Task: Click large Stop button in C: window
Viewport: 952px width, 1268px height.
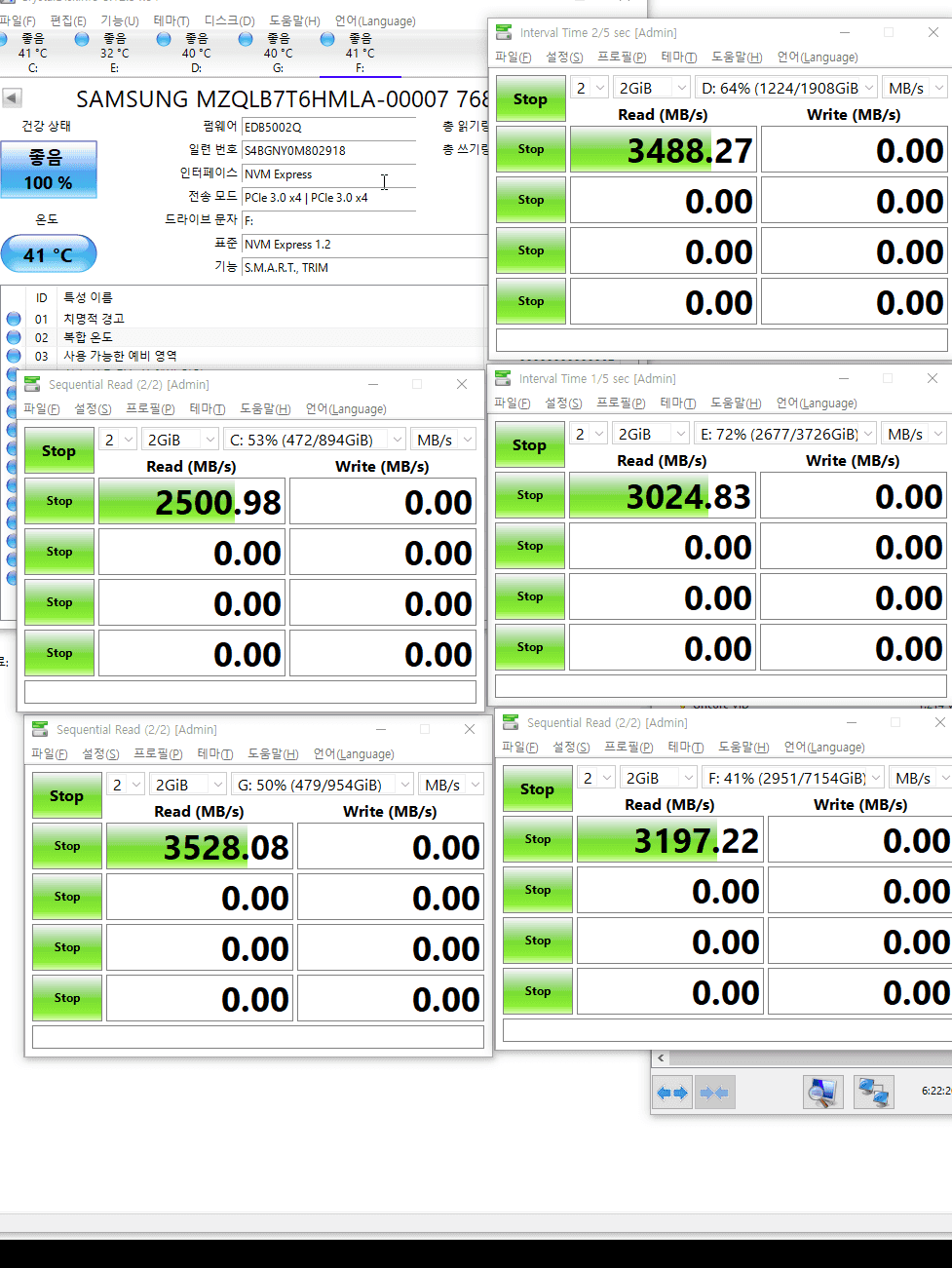Action: tap(58, 450)
